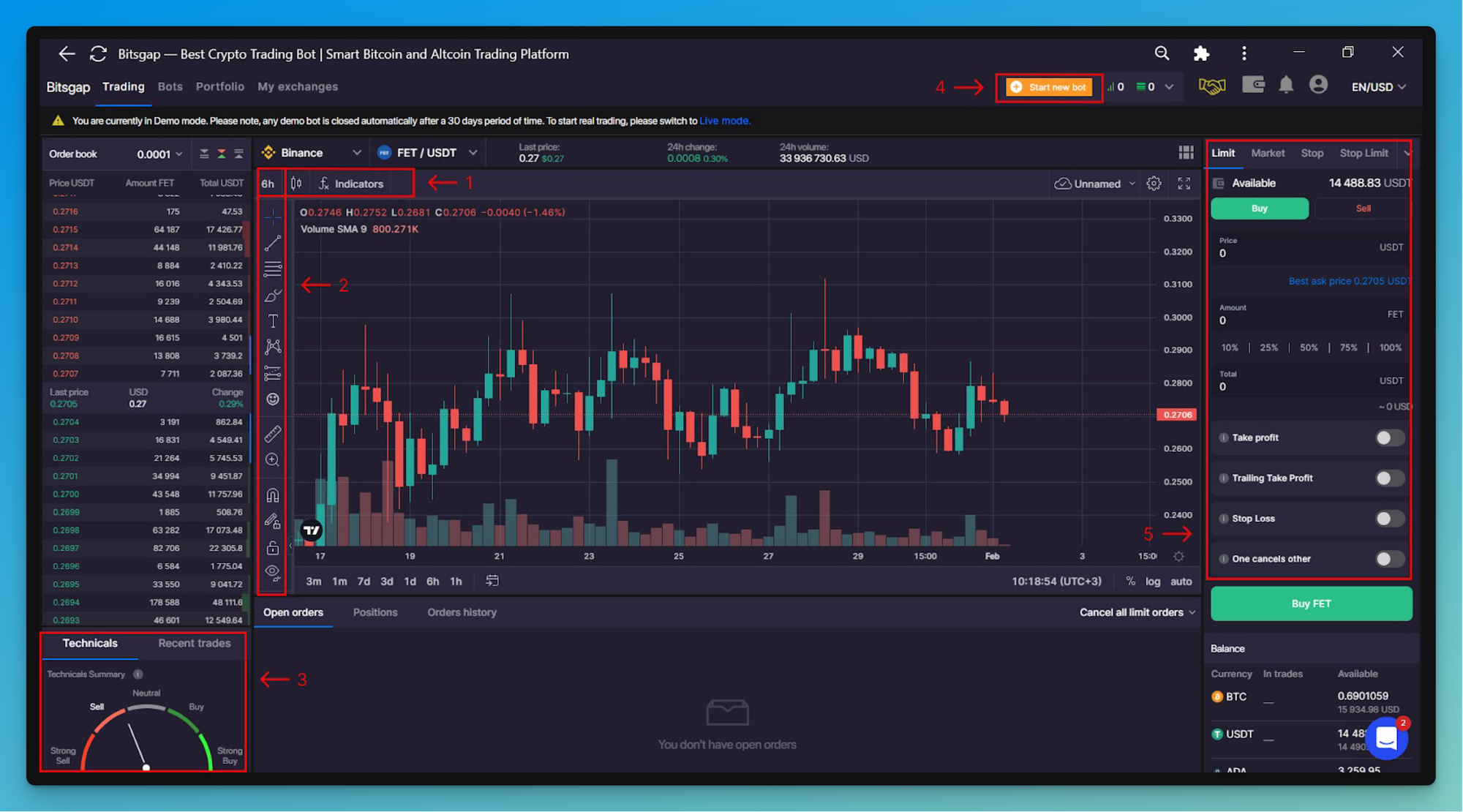Follow the Live mode link
The image size is (1463, 812).
coord(724,121)
